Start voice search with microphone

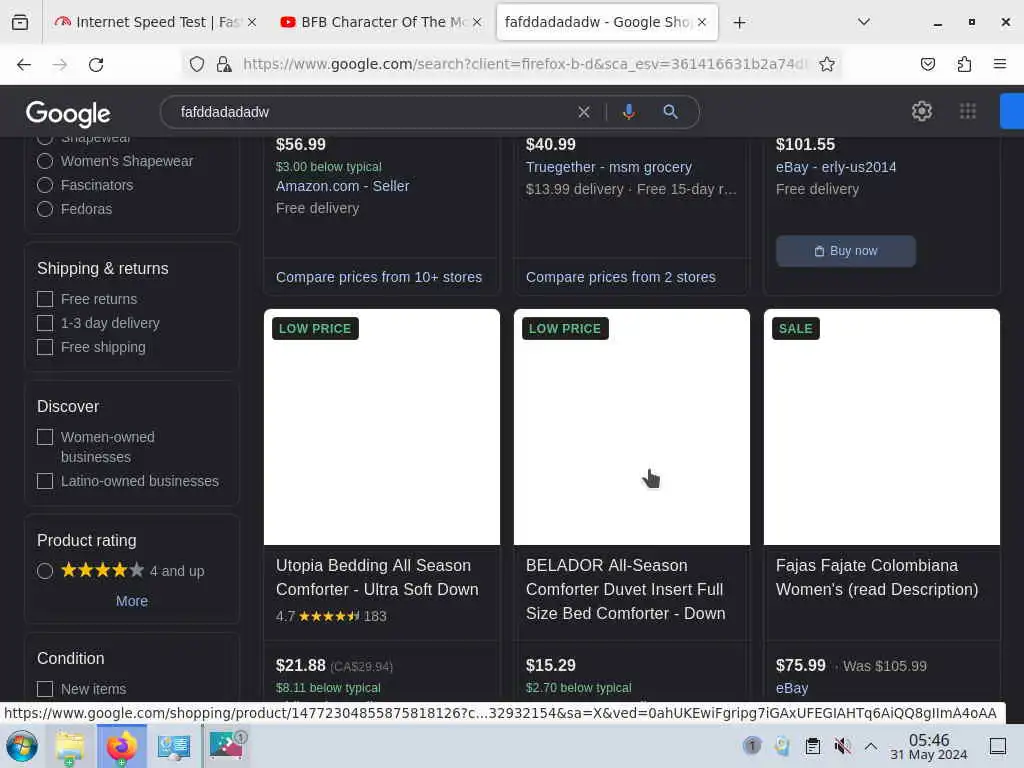[x=628, y=112]
